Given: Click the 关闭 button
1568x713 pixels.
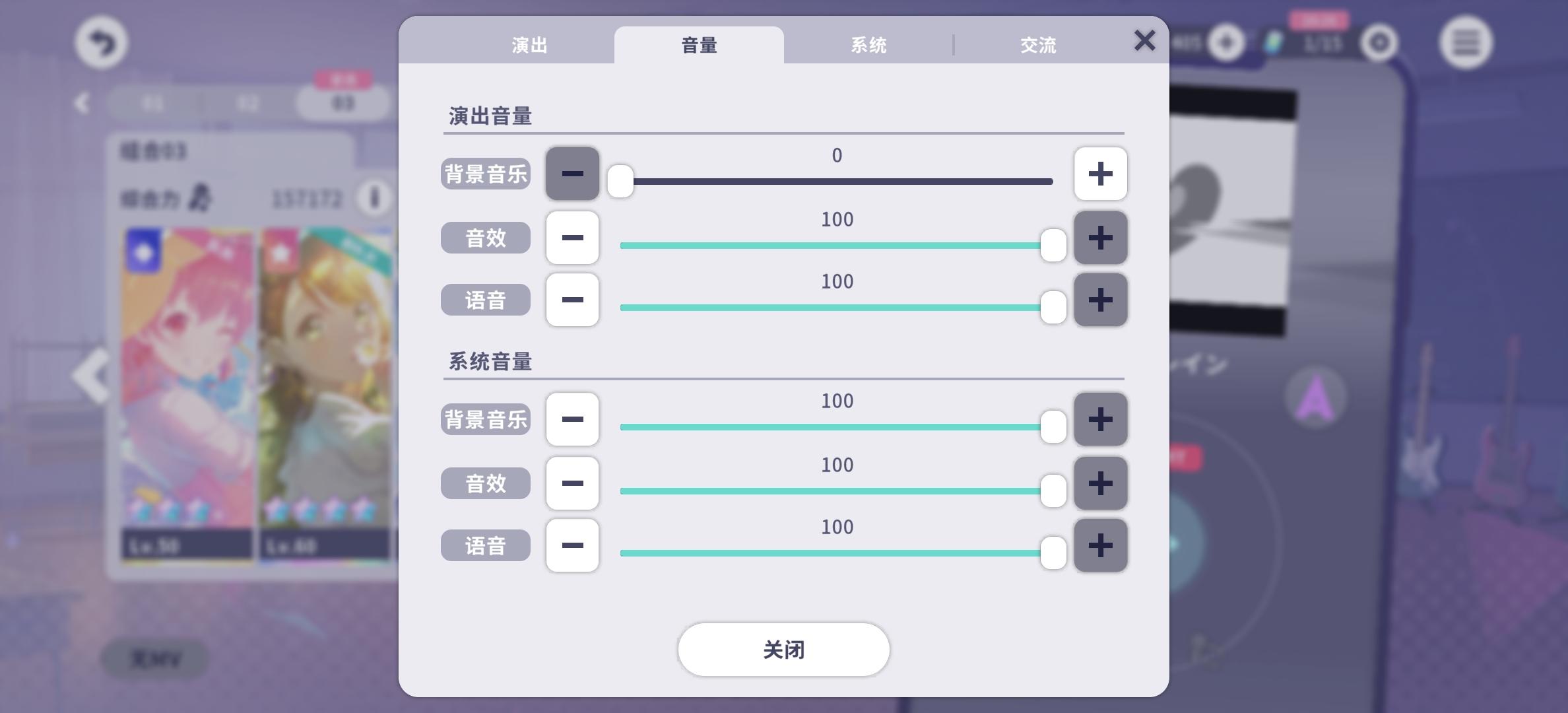Looking at the screenshot, I should [x=783, y=650].
